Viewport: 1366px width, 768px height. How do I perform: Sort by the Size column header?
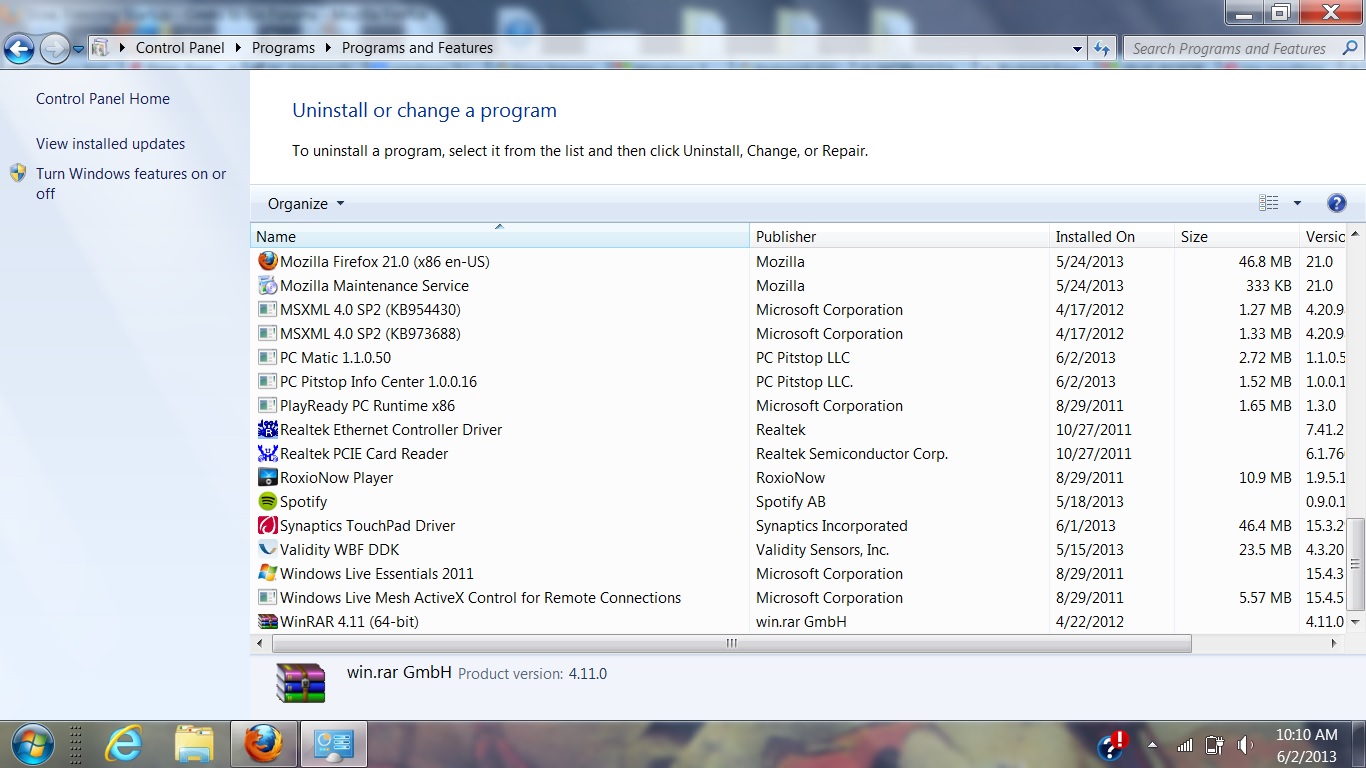[1237, 236]
